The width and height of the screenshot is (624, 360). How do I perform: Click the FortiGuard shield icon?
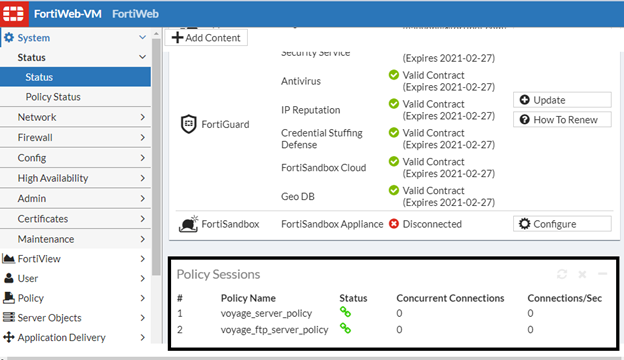pos(189,124)
